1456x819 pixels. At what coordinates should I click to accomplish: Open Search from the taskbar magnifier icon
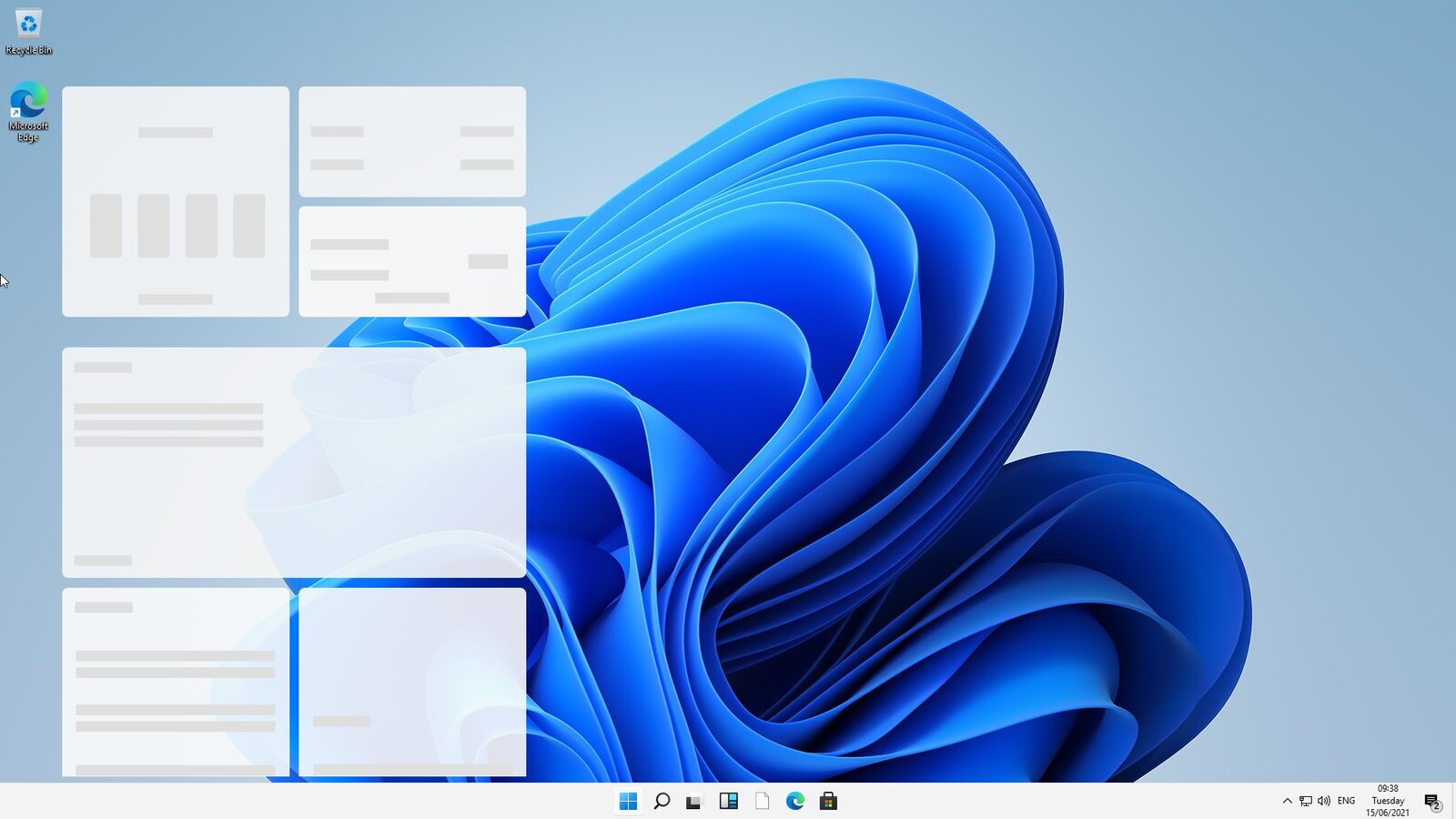click(x=662, y=801)
